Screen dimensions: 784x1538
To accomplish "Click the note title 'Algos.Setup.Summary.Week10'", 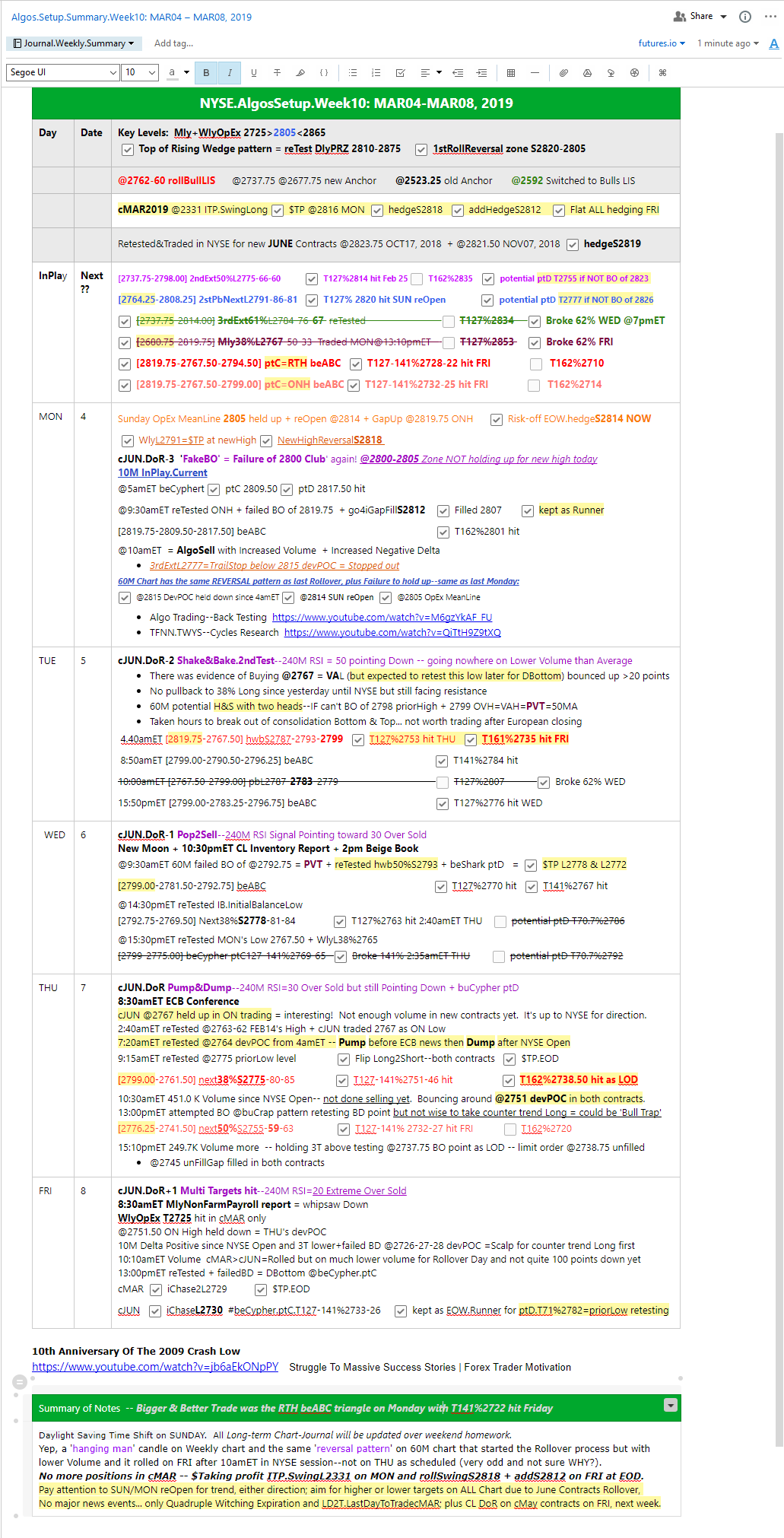I will point(132,17).
